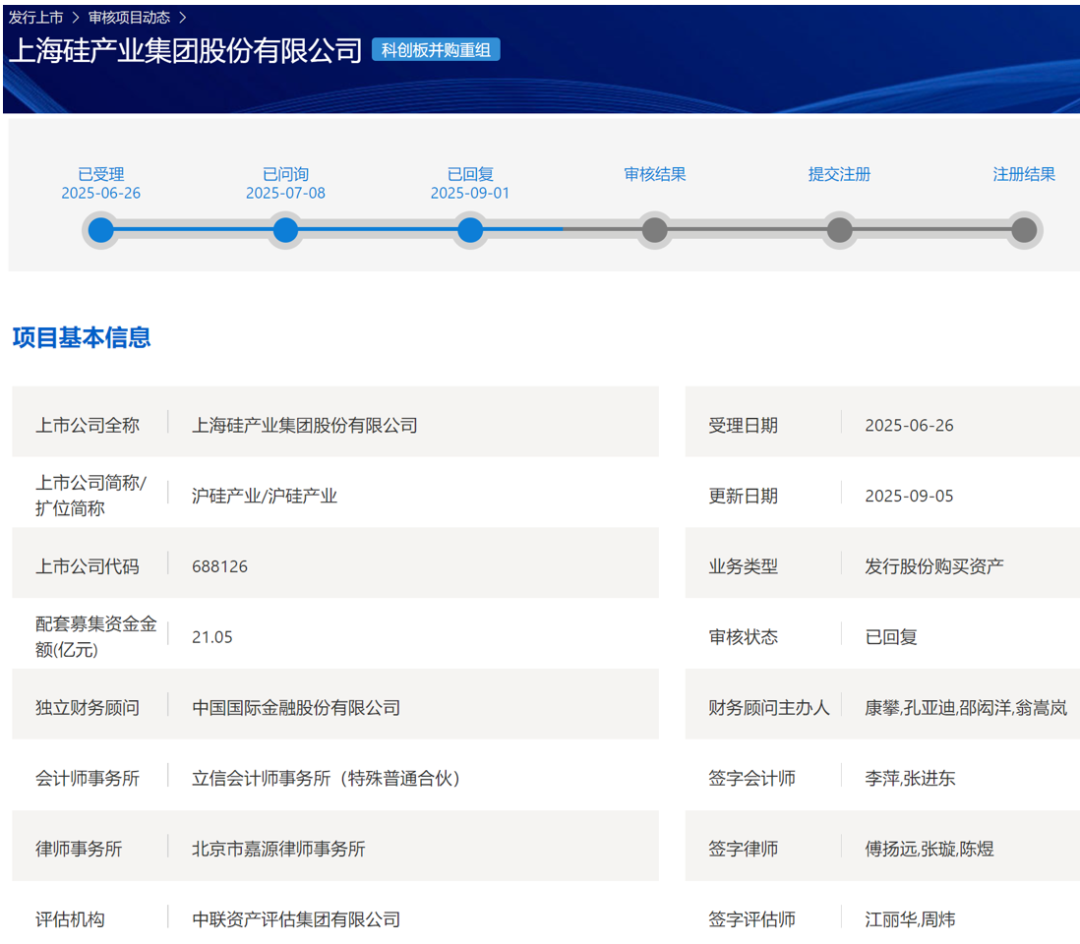Image resolution: width=1080 pixels, height=944 pixels.
Task: Select the 已回复 timeline step circle
Action: [x=470, y=231]
